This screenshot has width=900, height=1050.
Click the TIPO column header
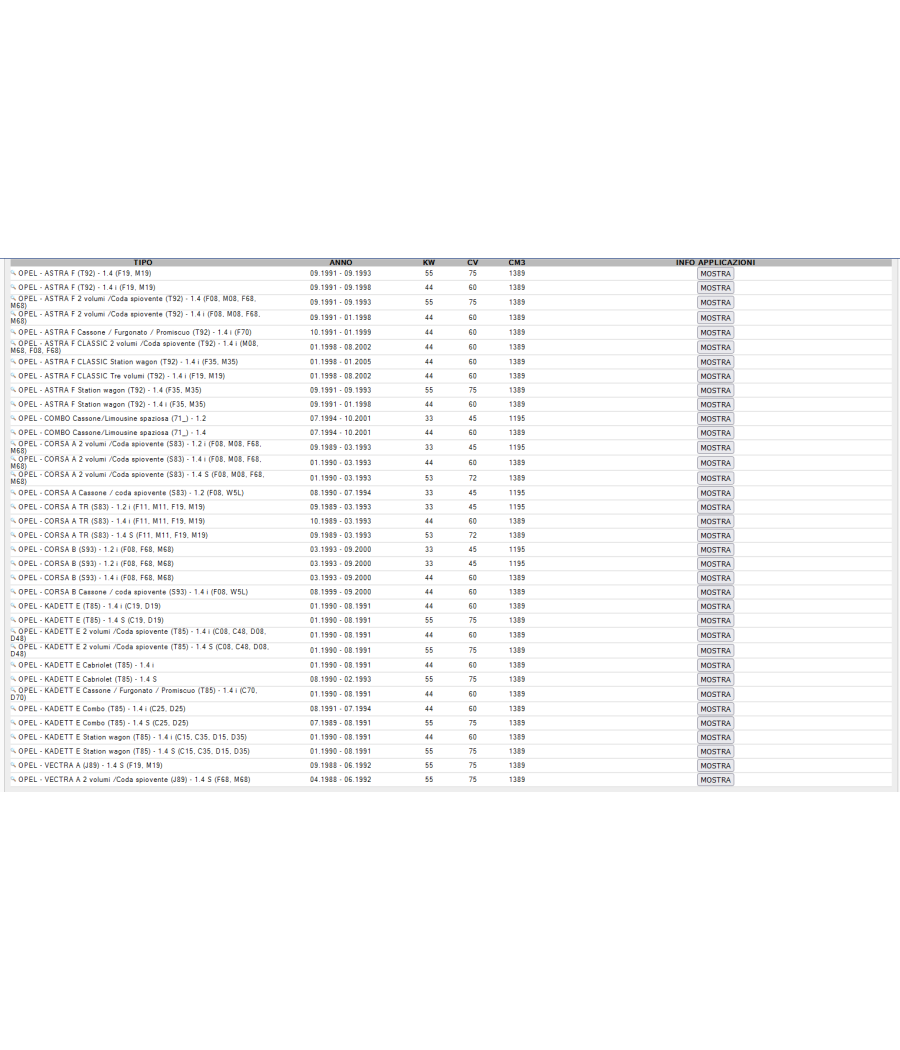(143, 262)
